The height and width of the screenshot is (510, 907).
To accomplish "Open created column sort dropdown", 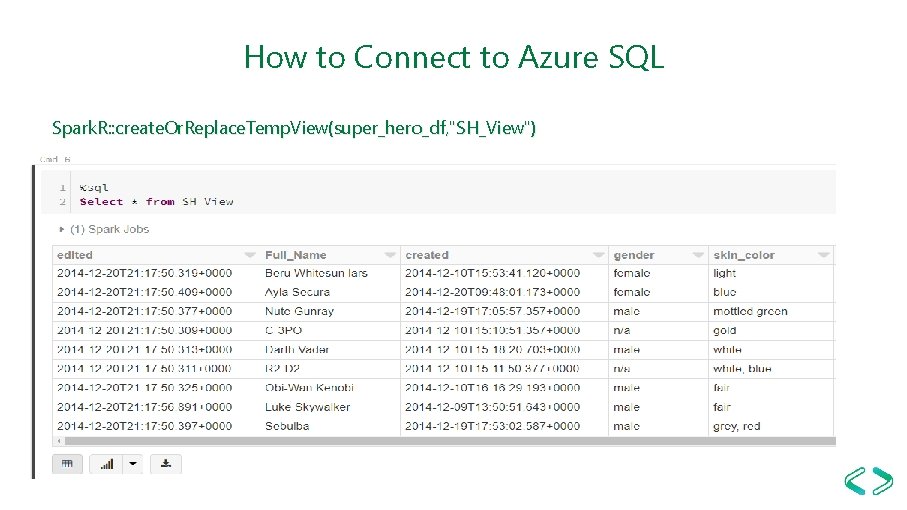I will click(x=599, y=255).
